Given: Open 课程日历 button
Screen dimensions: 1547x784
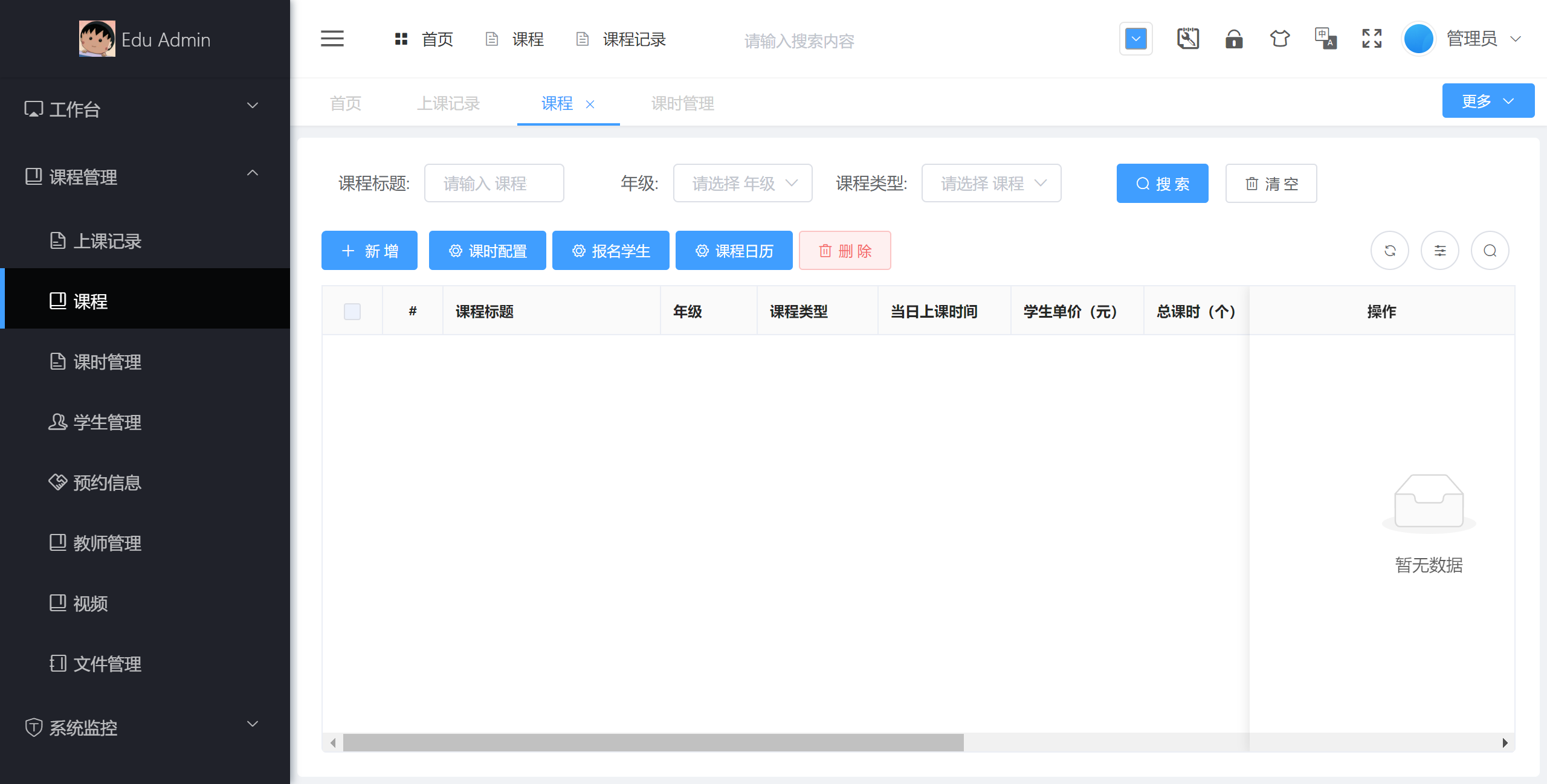Looking at the screenshot, I should pos(734,250).
